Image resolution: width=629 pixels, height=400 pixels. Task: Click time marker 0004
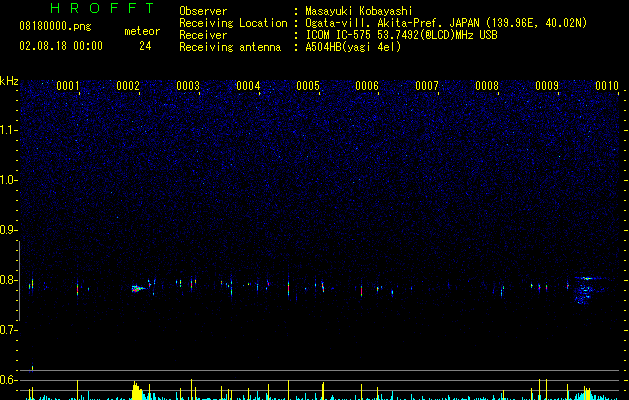click(248, 86)
